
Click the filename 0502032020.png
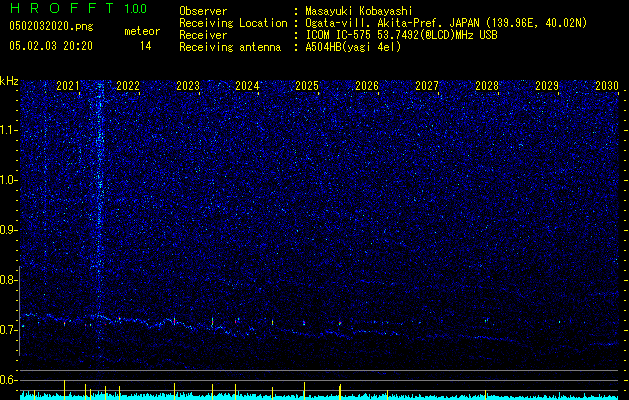pyautogui.click(x=51, y=26)
